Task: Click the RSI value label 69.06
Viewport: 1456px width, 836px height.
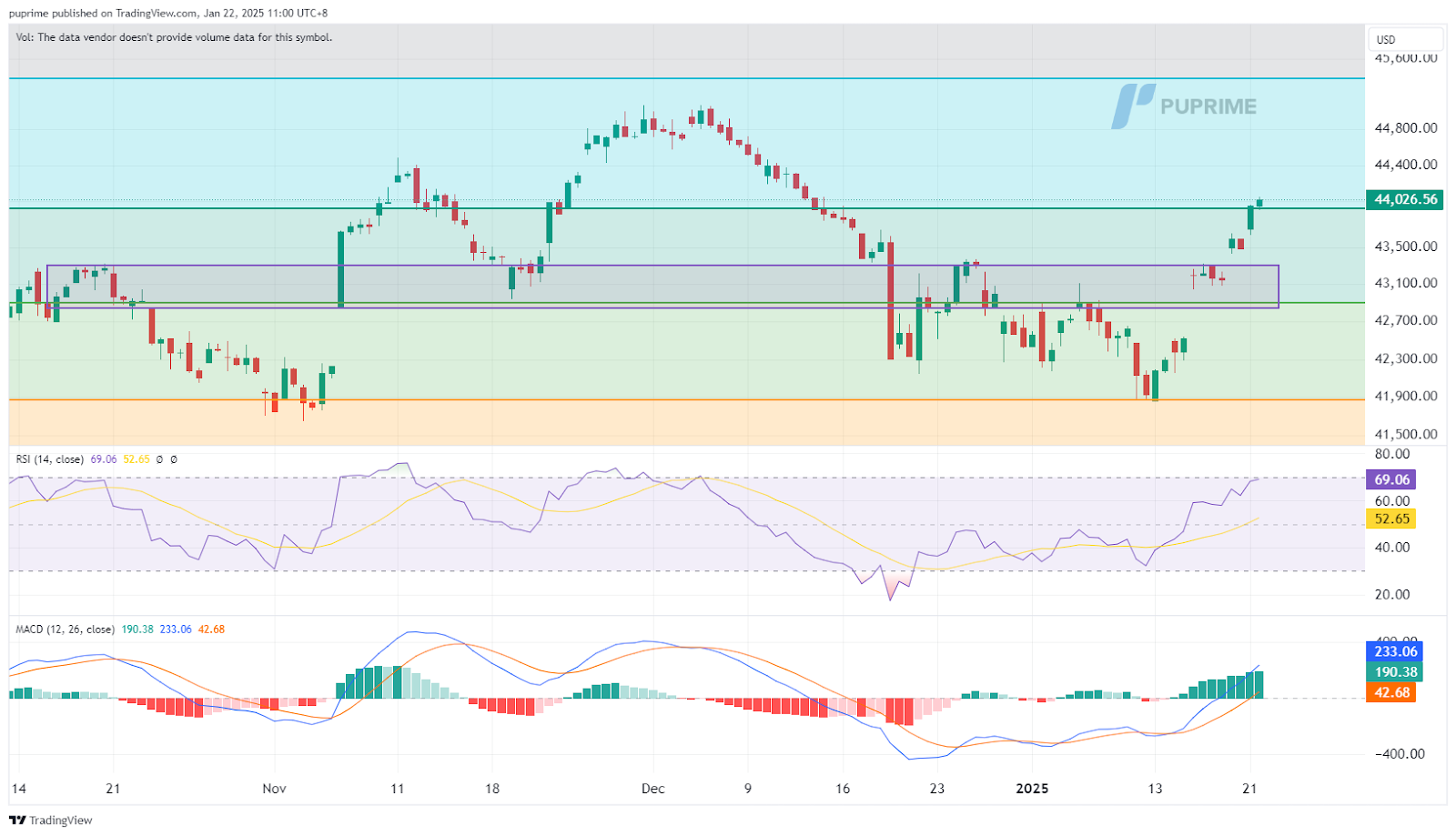Action: tap(1391, 479)
